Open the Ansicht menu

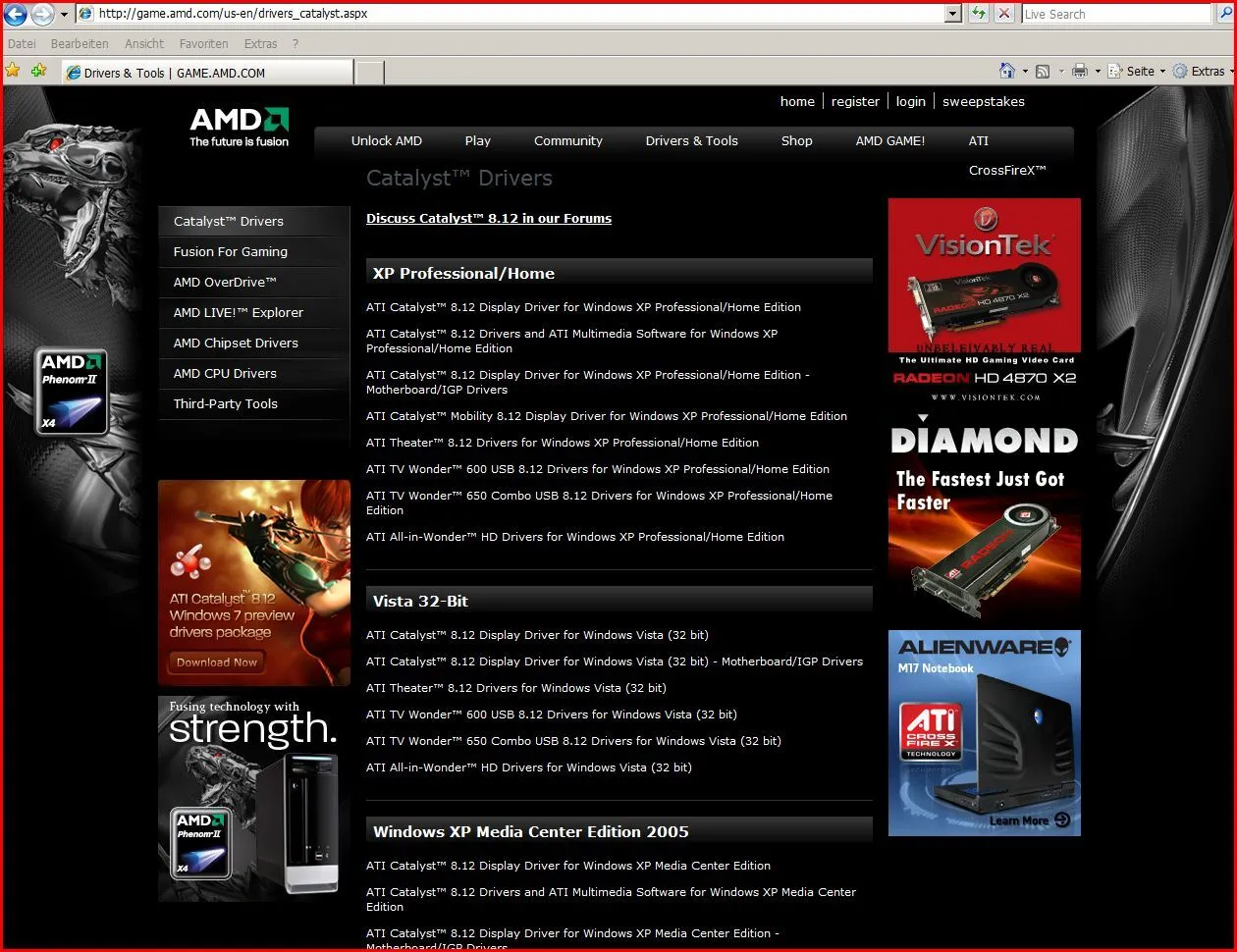coord(144,44)
